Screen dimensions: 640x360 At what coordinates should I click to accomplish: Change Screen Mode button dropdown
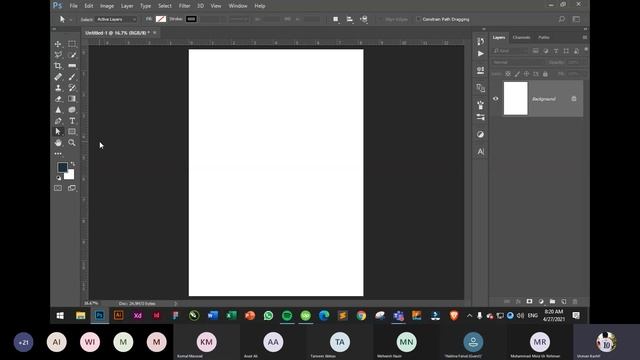pyautogui.click(x=71, y=188)
